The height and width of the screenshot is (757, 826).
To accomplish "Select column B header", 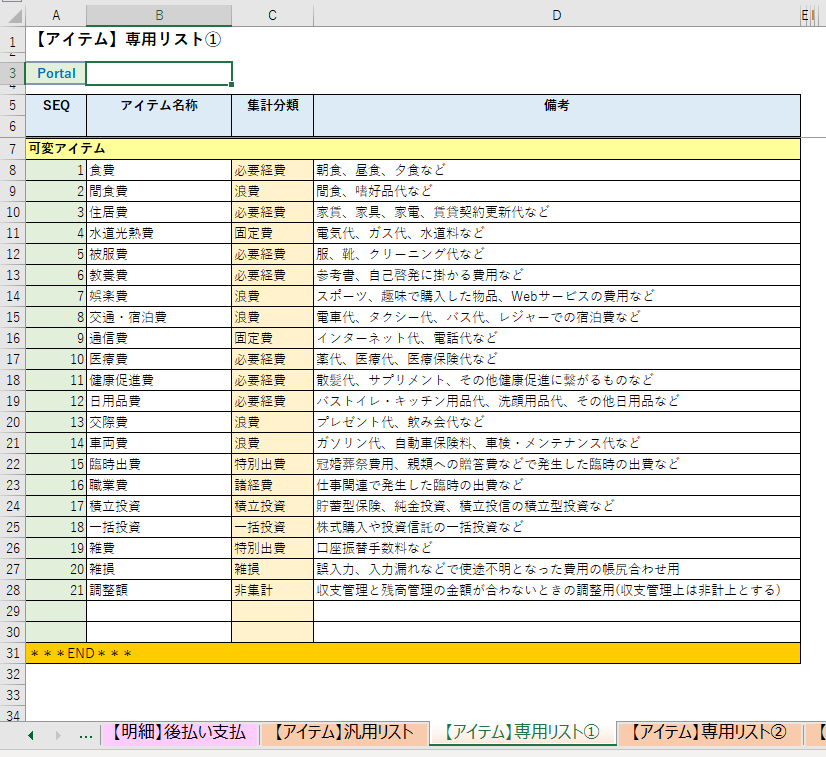I will coord(159,16).
